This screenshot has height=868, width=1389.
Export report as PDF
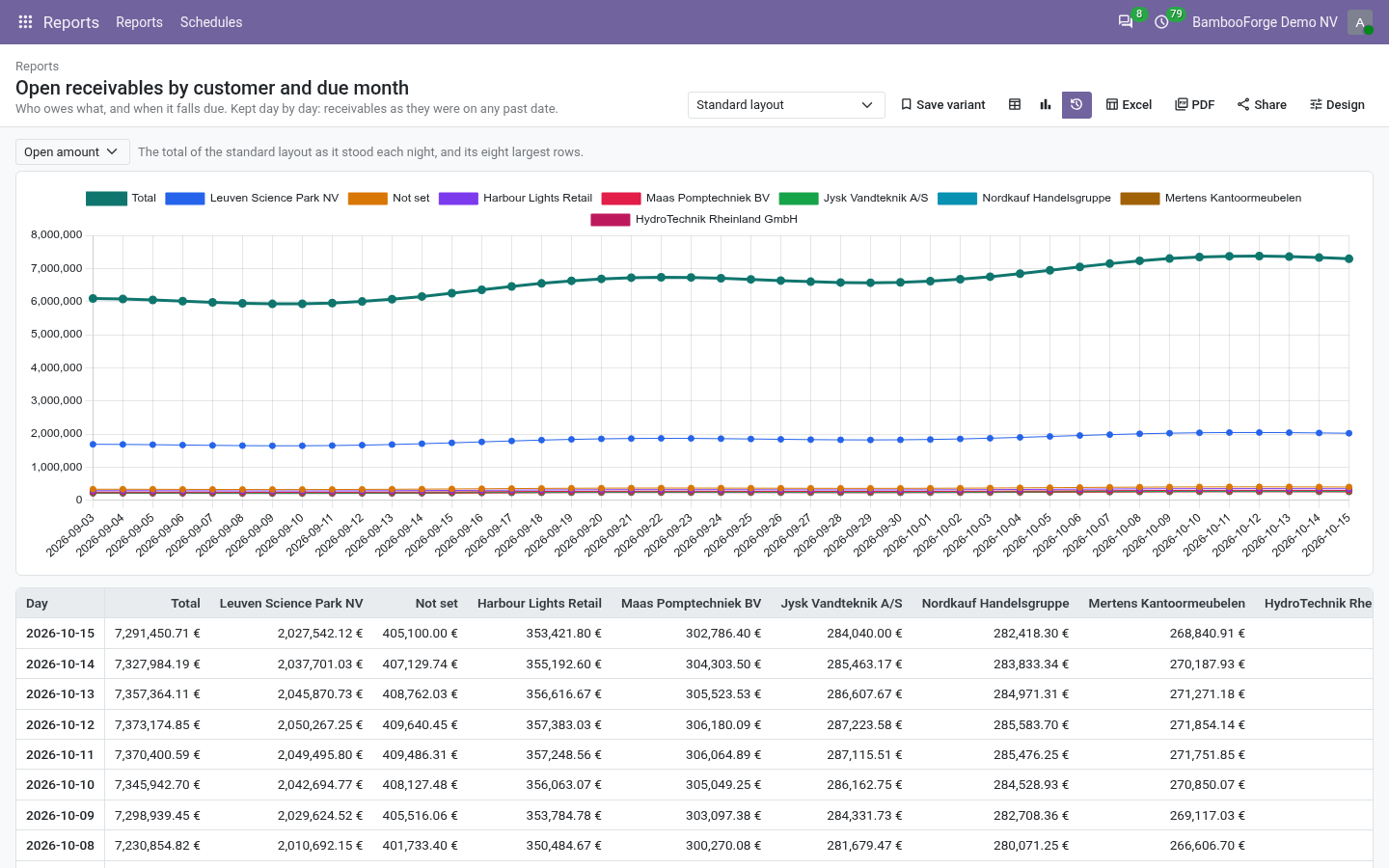(x=1195, y=105)
